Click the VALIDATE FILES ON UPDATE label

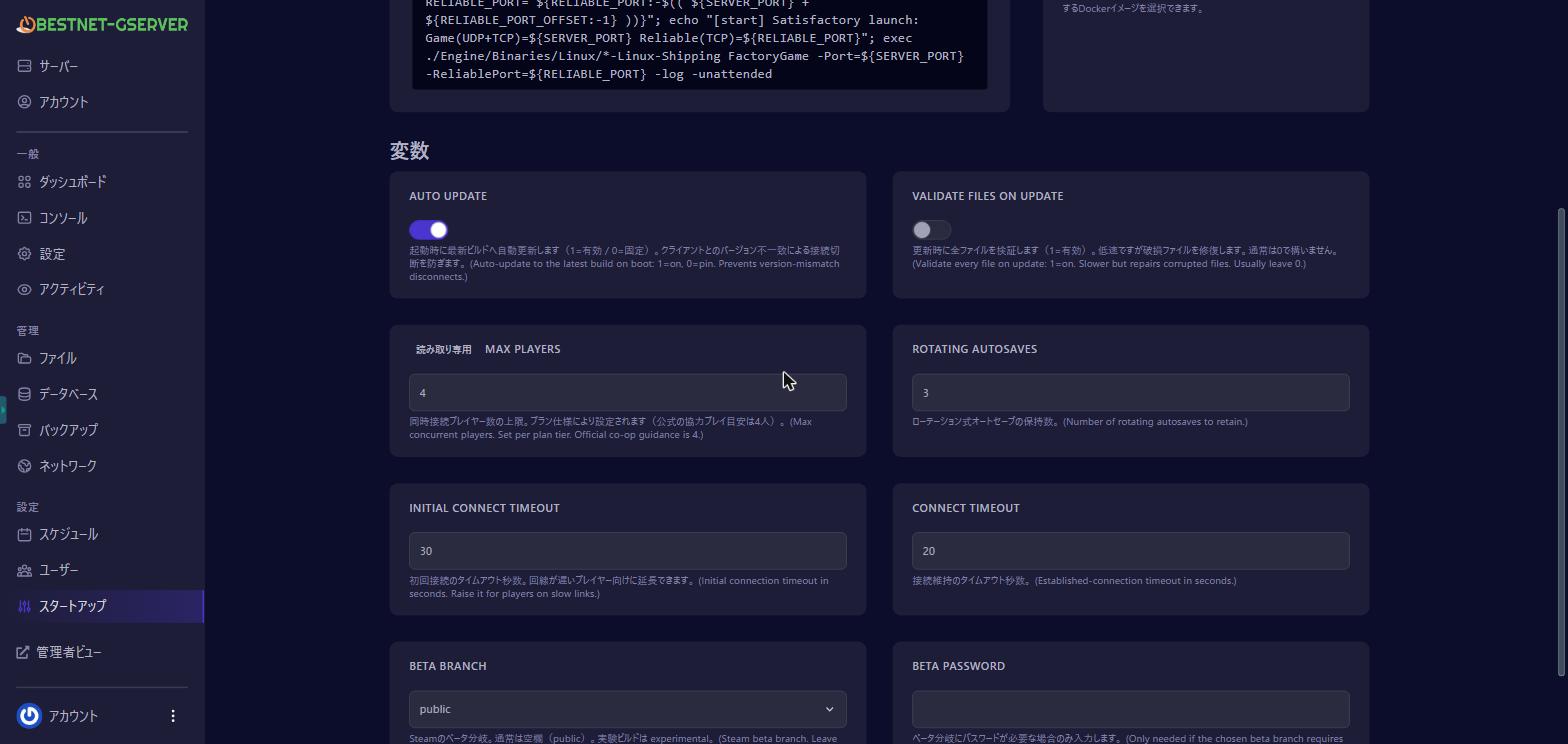point(987,196)
